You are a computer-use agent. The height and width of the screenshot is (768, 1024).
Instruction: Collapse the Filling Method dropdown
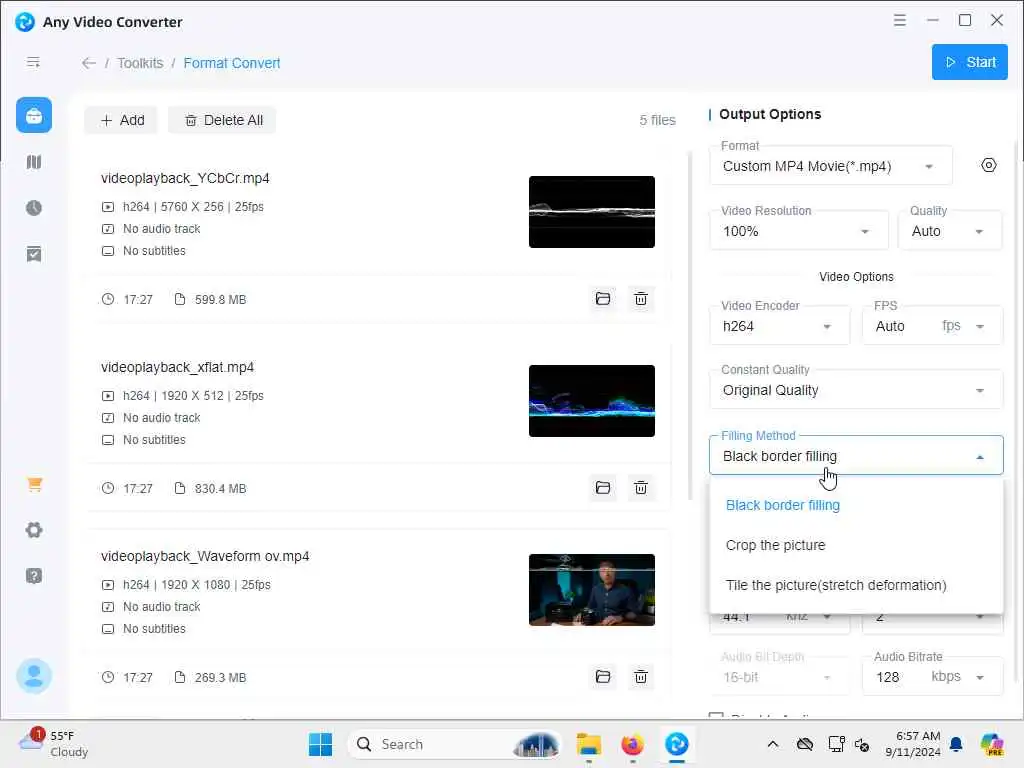(856, 455)
